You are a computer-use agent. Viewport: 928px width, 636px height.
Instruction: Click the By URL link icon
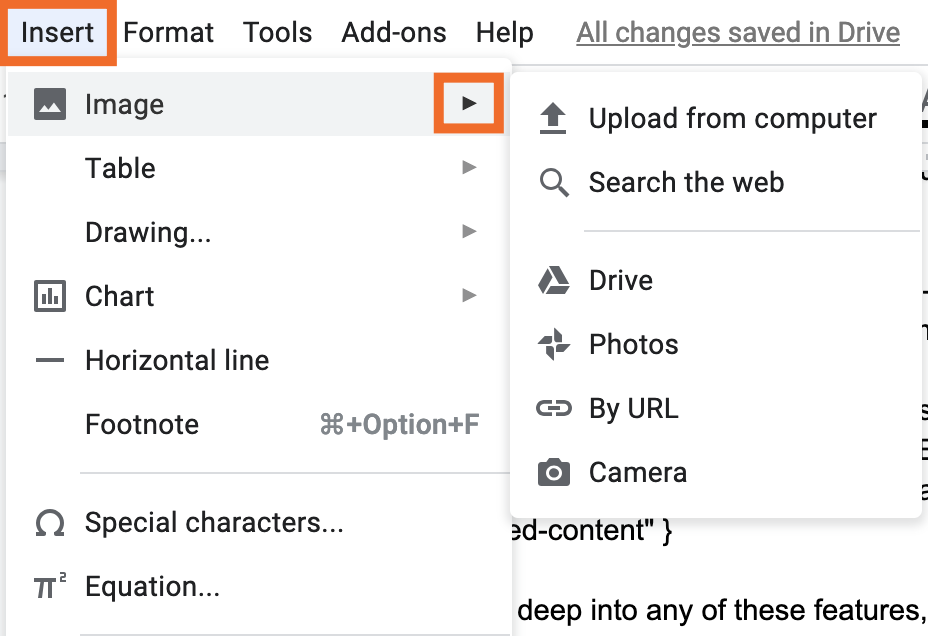pyautogui.click(x=553, y=408)
